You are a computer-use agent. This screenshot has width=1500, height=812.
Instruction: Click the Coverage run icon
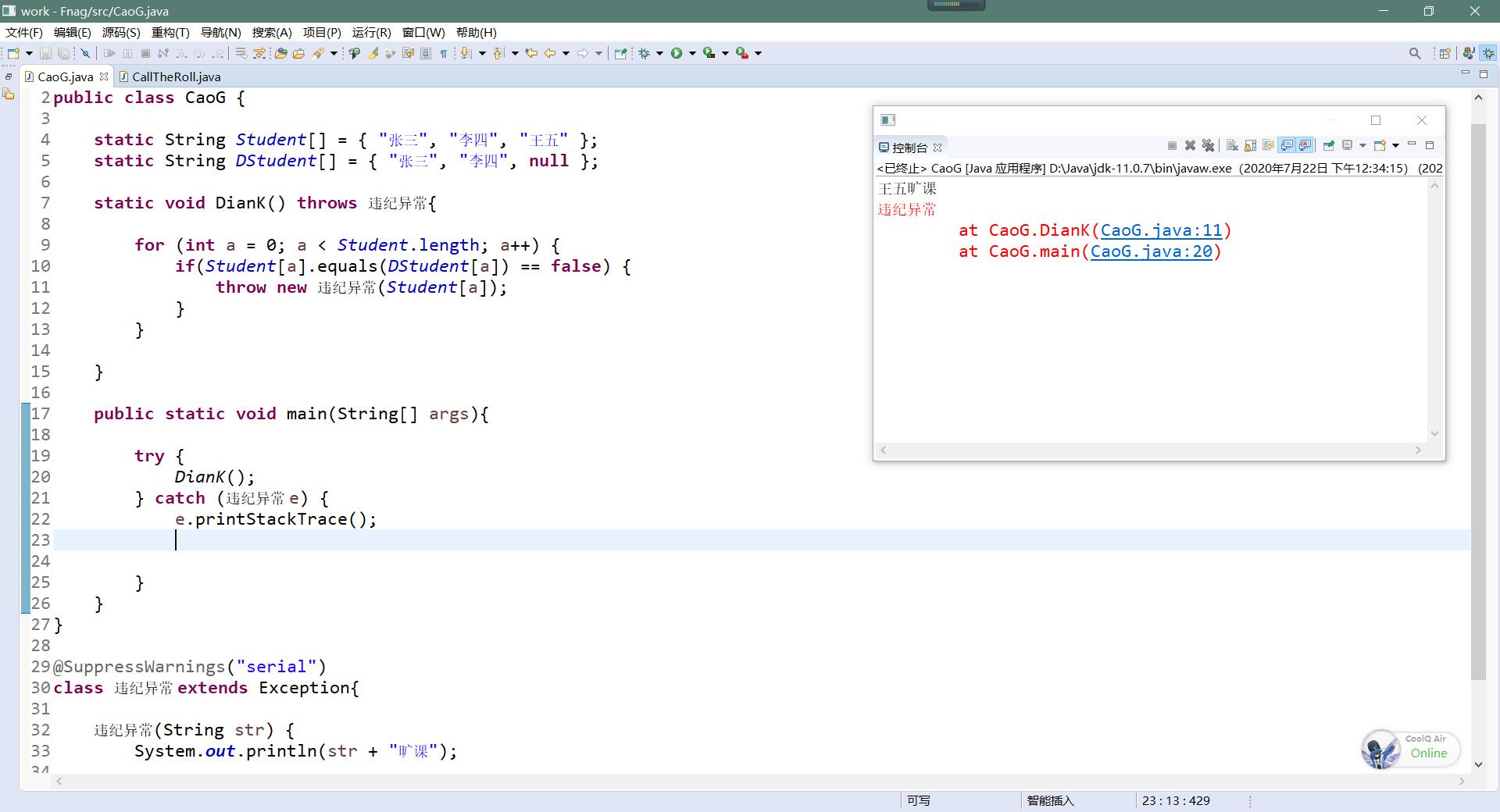point(709,53)
